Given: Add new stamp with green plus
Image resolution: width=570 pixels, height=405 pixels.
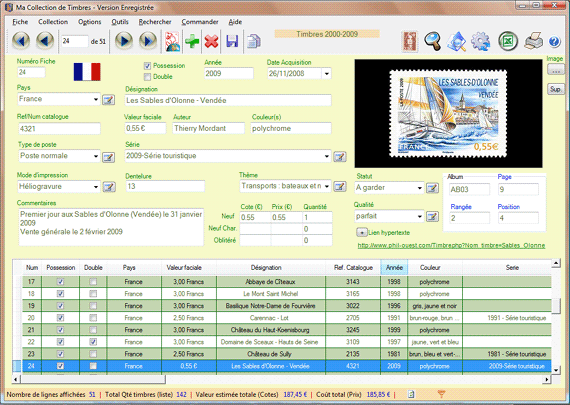Looking at the screenshot, I should pos(192,41).
